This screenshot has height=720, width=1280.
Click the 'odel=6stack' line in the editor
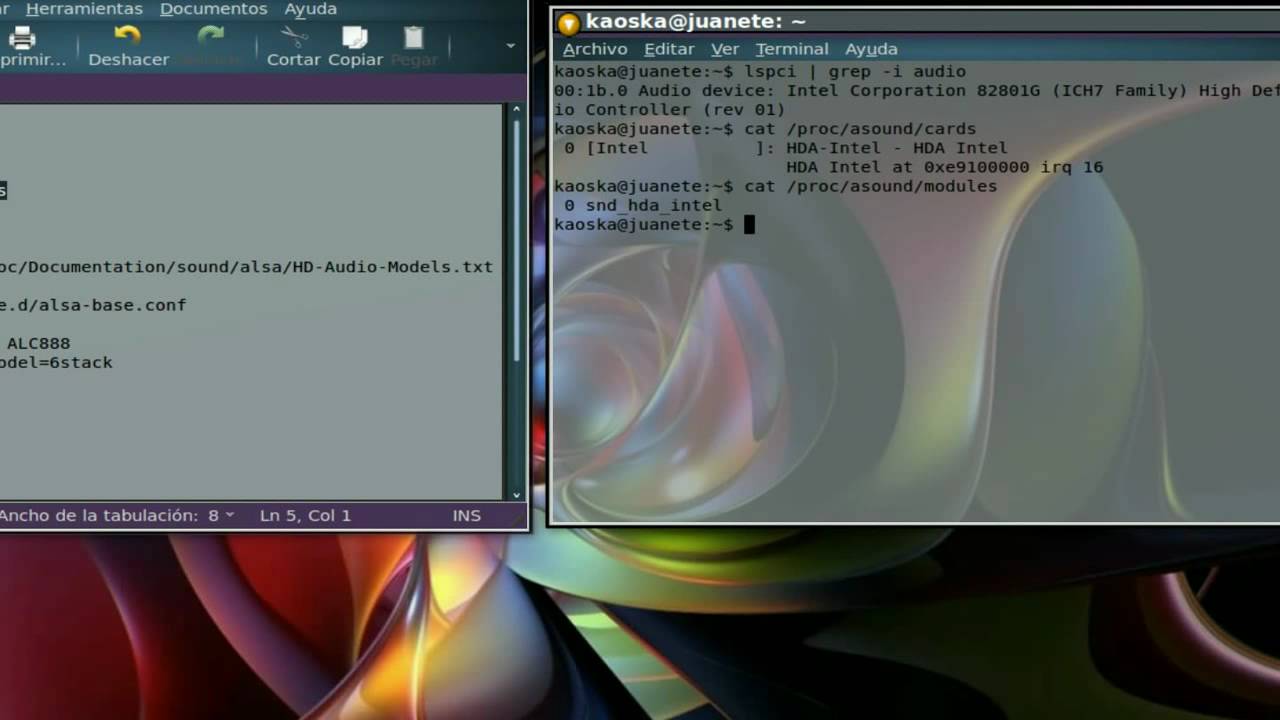pyautogui.click(x=56, y=362)
